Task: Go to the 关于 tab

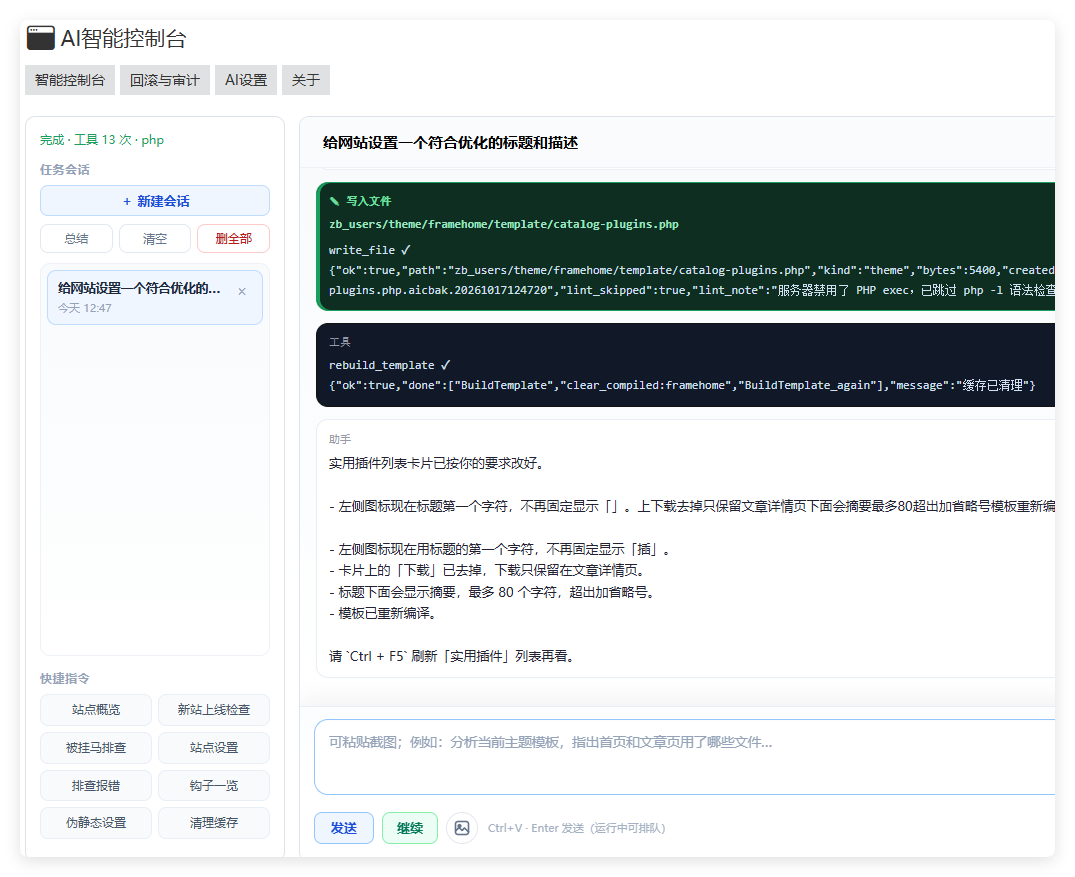Action: point(306,80)
